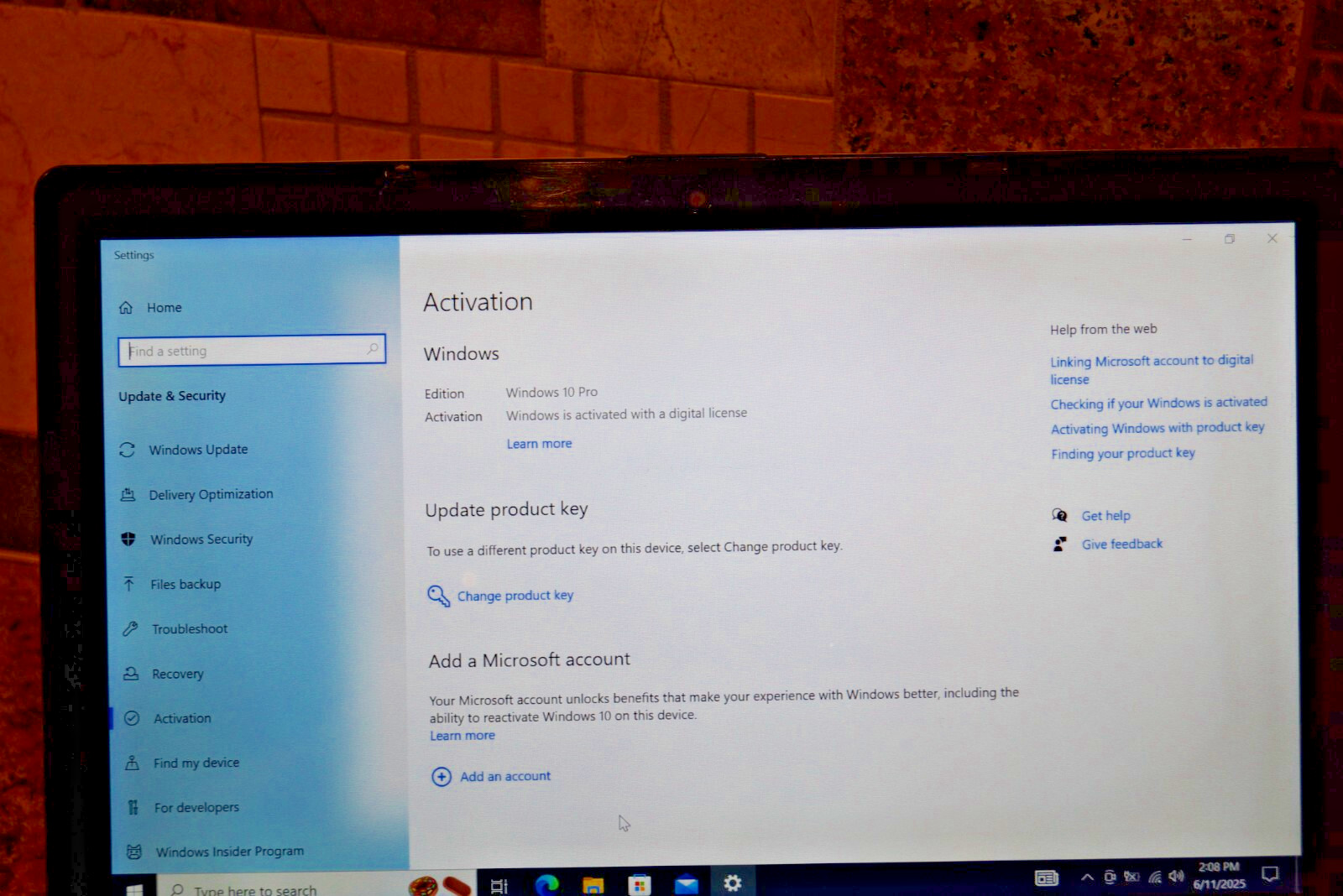Click the plus icon for Add an account
This screenshot has width=1343, height=896.
pyautogui.click(x=442, y=777)
